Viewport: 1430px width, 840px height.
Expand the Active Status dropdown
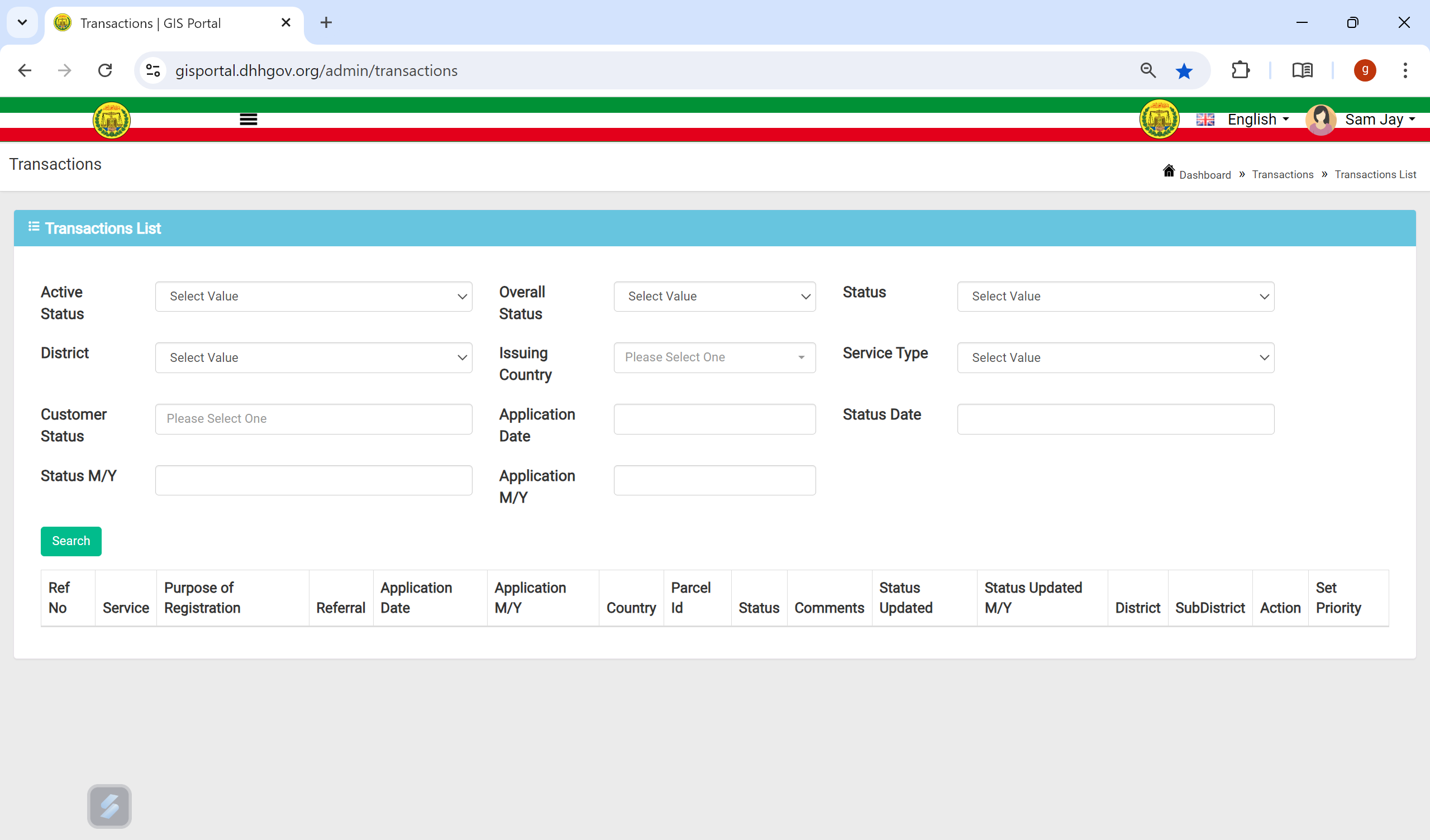tap(314, 296)
